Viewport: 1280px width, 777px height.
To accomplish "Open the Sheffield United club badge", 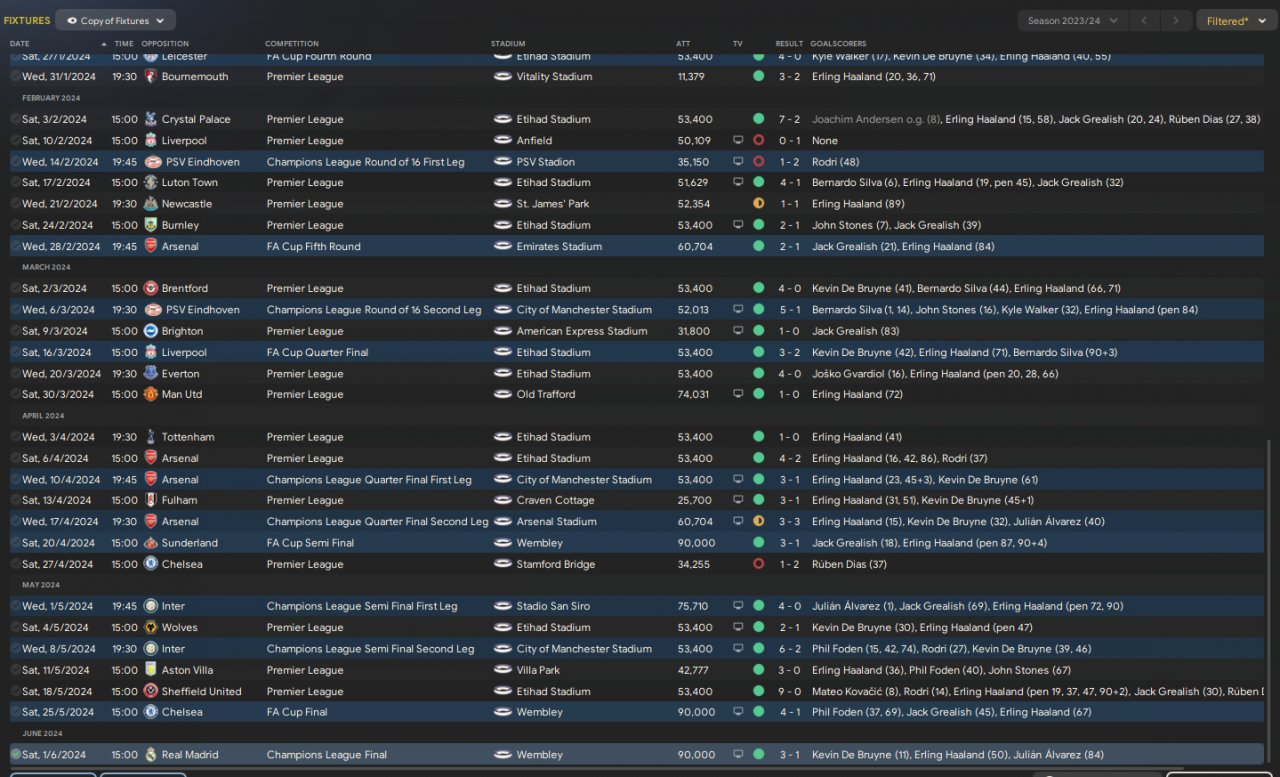I will coord(151,691).
